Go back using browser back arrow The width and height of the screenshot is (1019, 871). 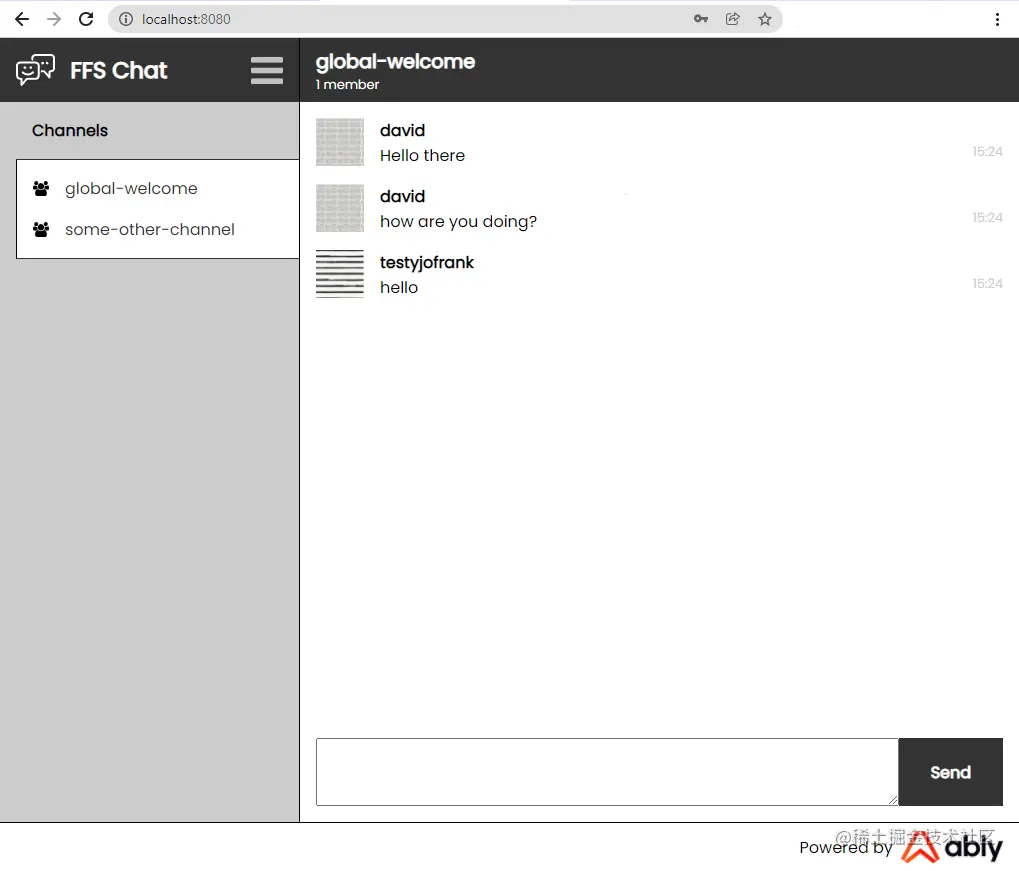[x=21, y=19]
